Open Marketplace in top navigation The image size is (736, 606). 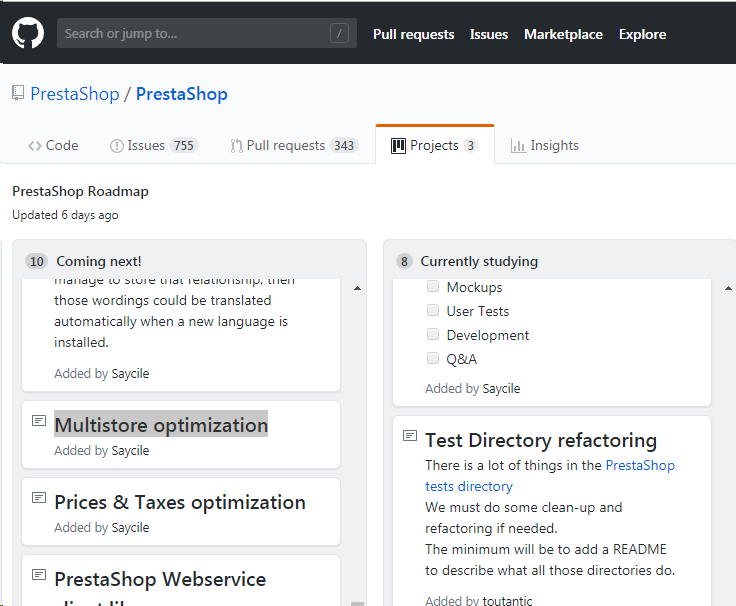pos(563,34)
